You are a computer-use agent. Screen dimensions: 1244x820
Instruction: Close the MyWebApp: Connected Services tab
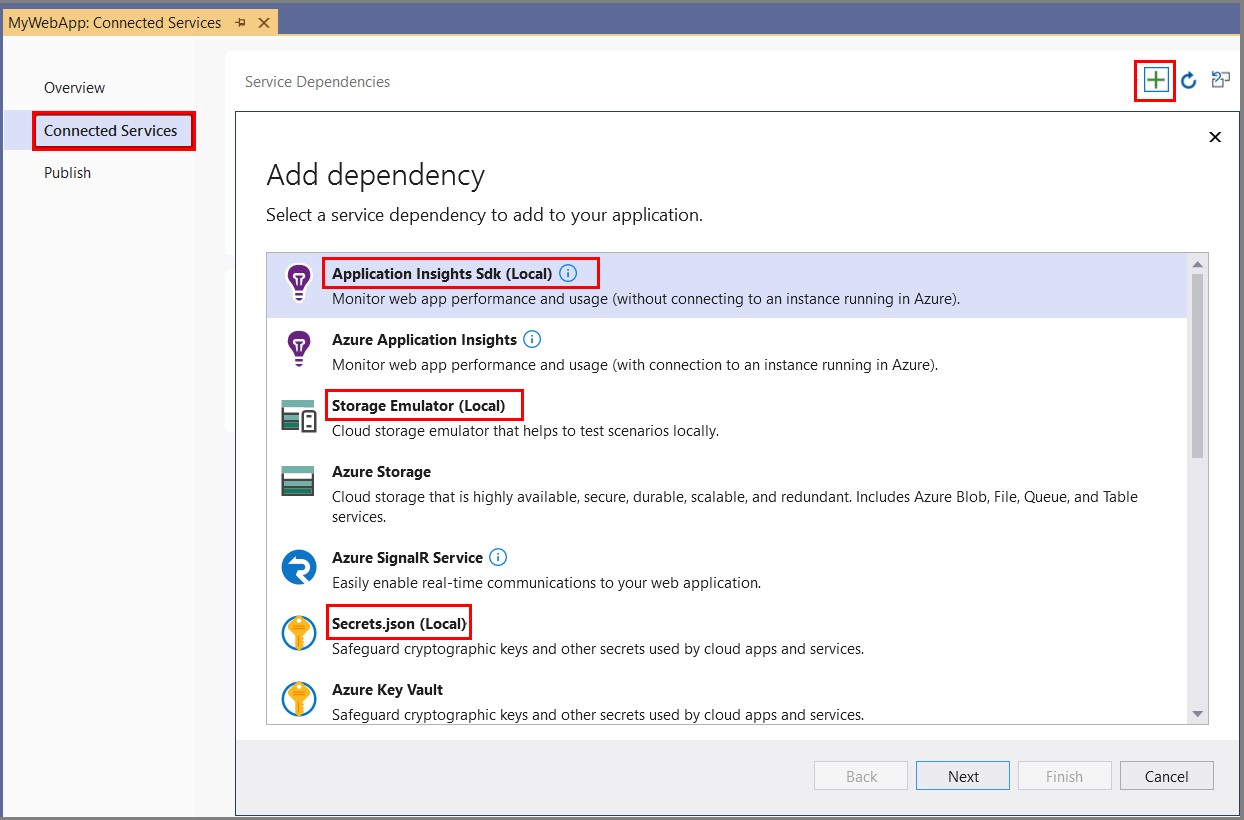263,22
